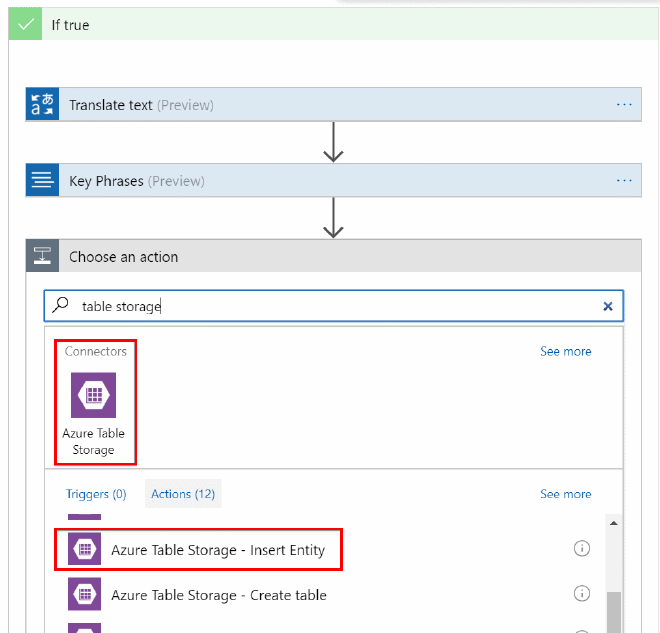Clear the table storage search text
This screenshot has width=660, height=633.
click(x=607, y=306)
